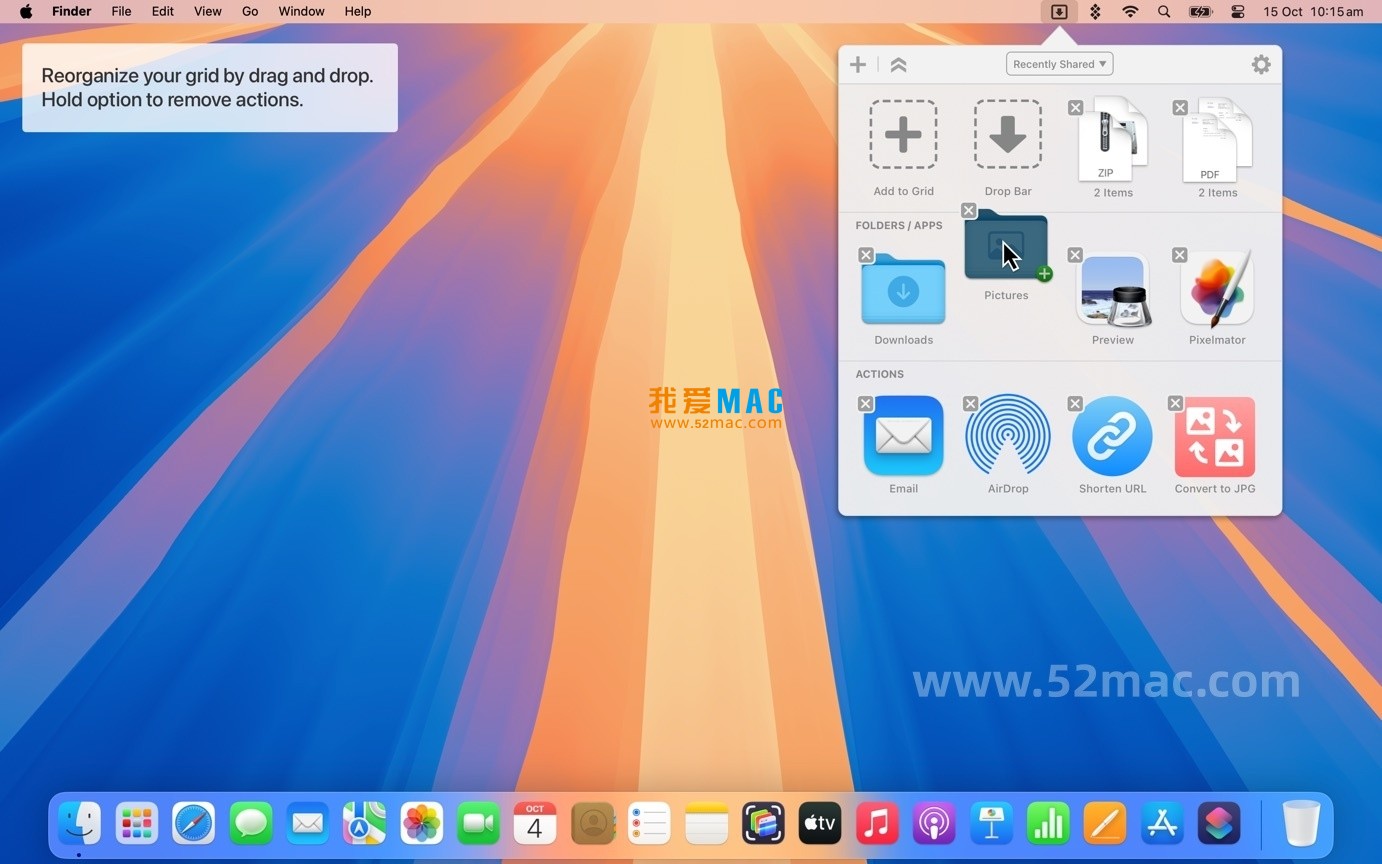The width and height of the screenshot is (1382, 864).
Task: Remove the PDF 2 Items entry
Action: tap(1180, 107)
